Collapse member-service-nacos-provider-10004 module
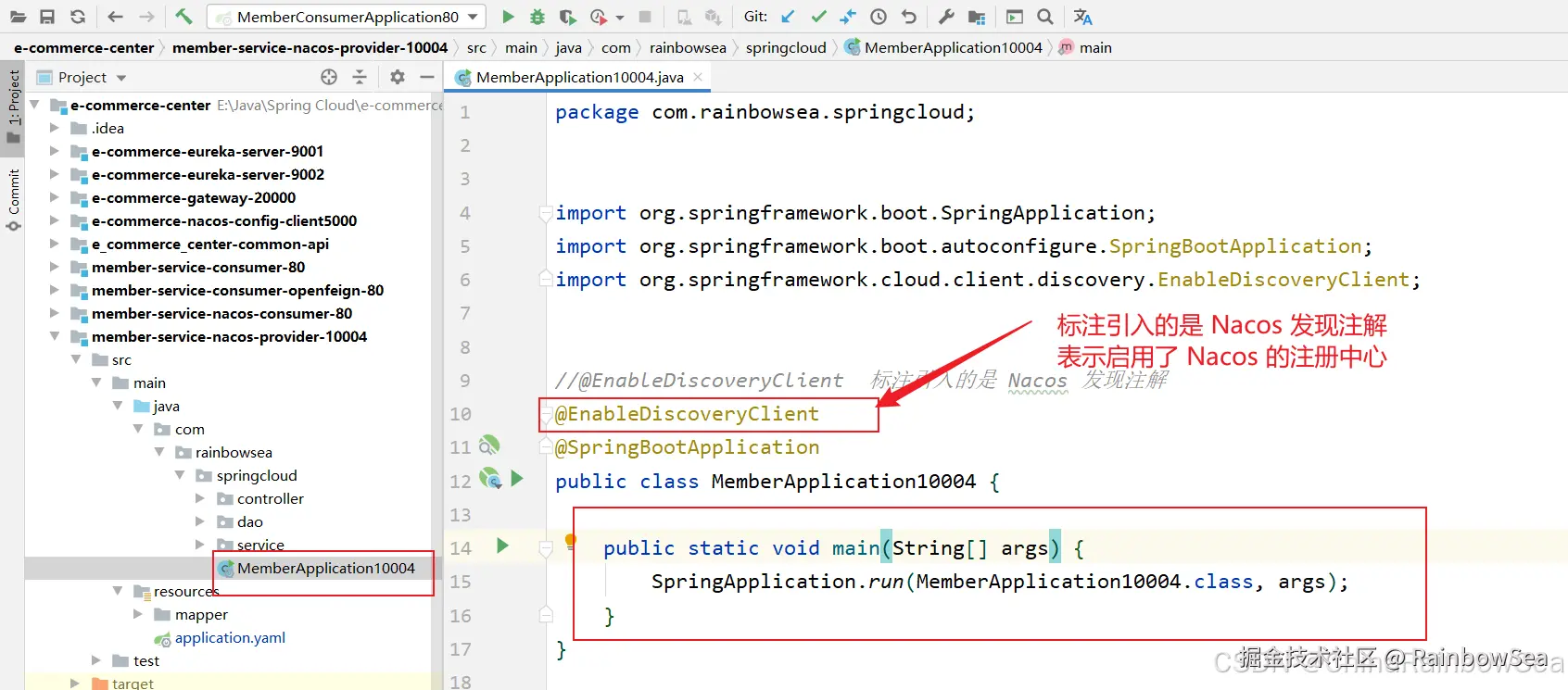 [x=55, y=336]
